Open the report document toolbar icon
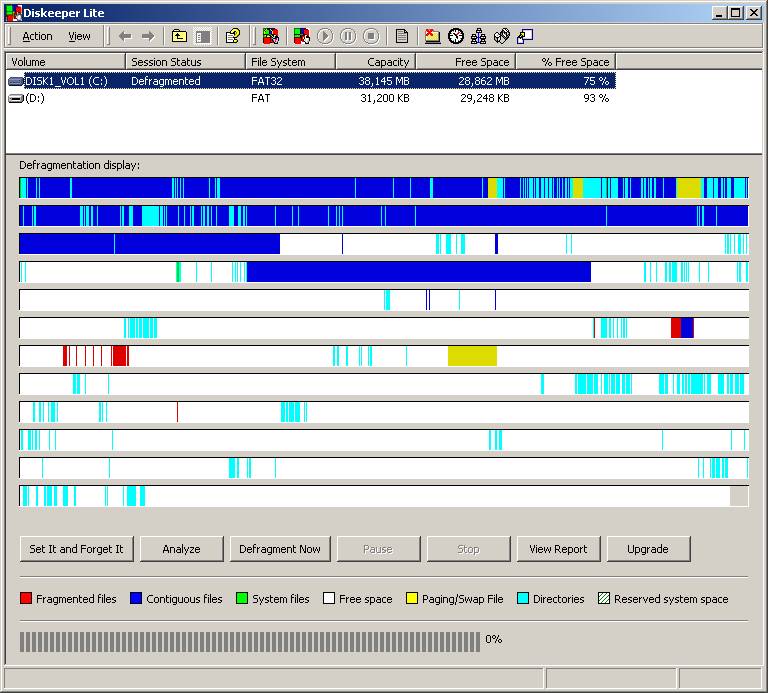Screen dimensions: 768x693 402,36
